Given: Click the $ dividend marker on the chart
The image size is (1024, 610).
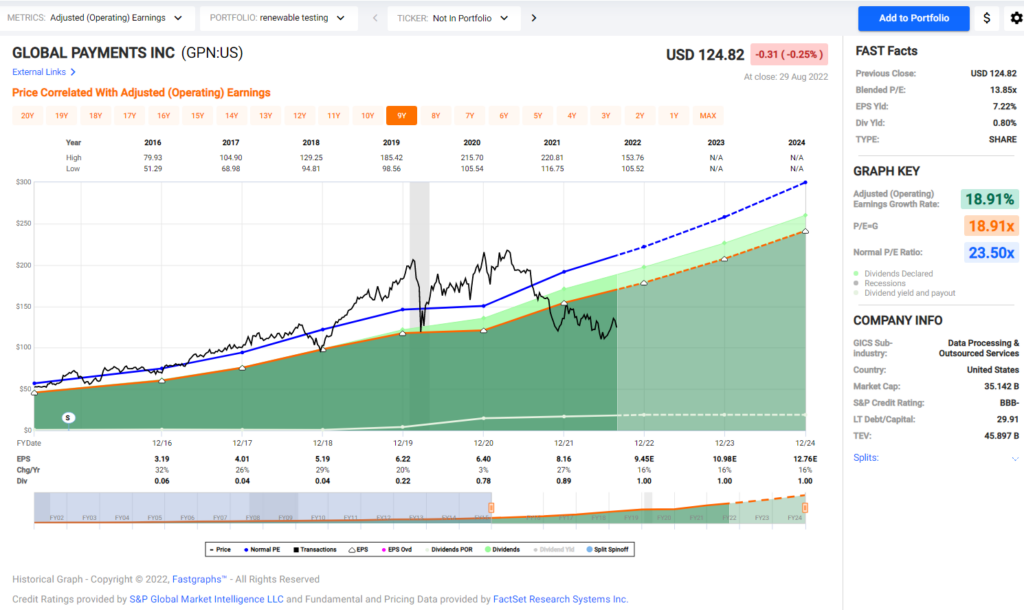Looking at the screenshot, I should point(68,417).
